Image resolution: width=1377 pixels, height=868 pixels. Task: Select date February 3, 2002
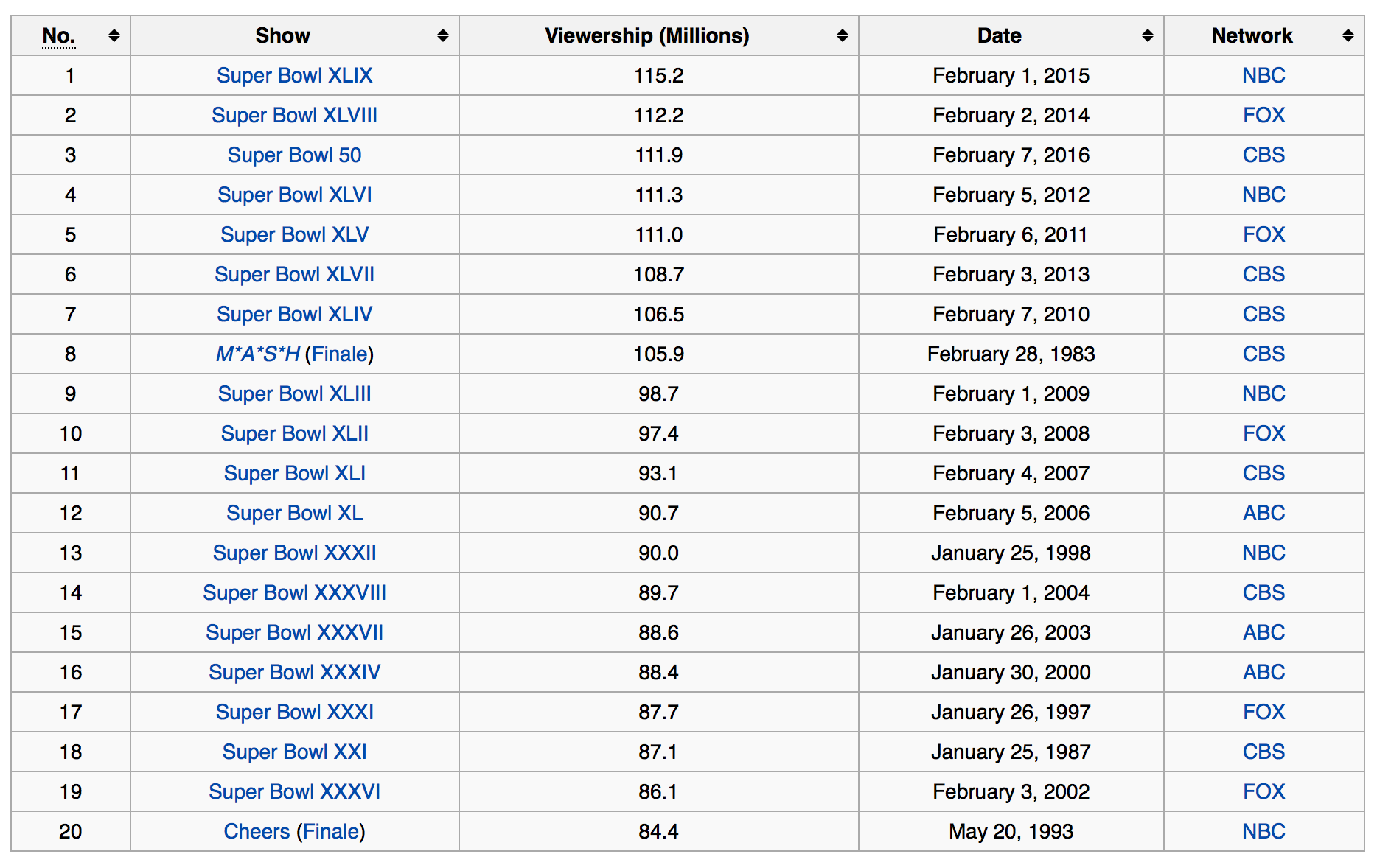1011,791
